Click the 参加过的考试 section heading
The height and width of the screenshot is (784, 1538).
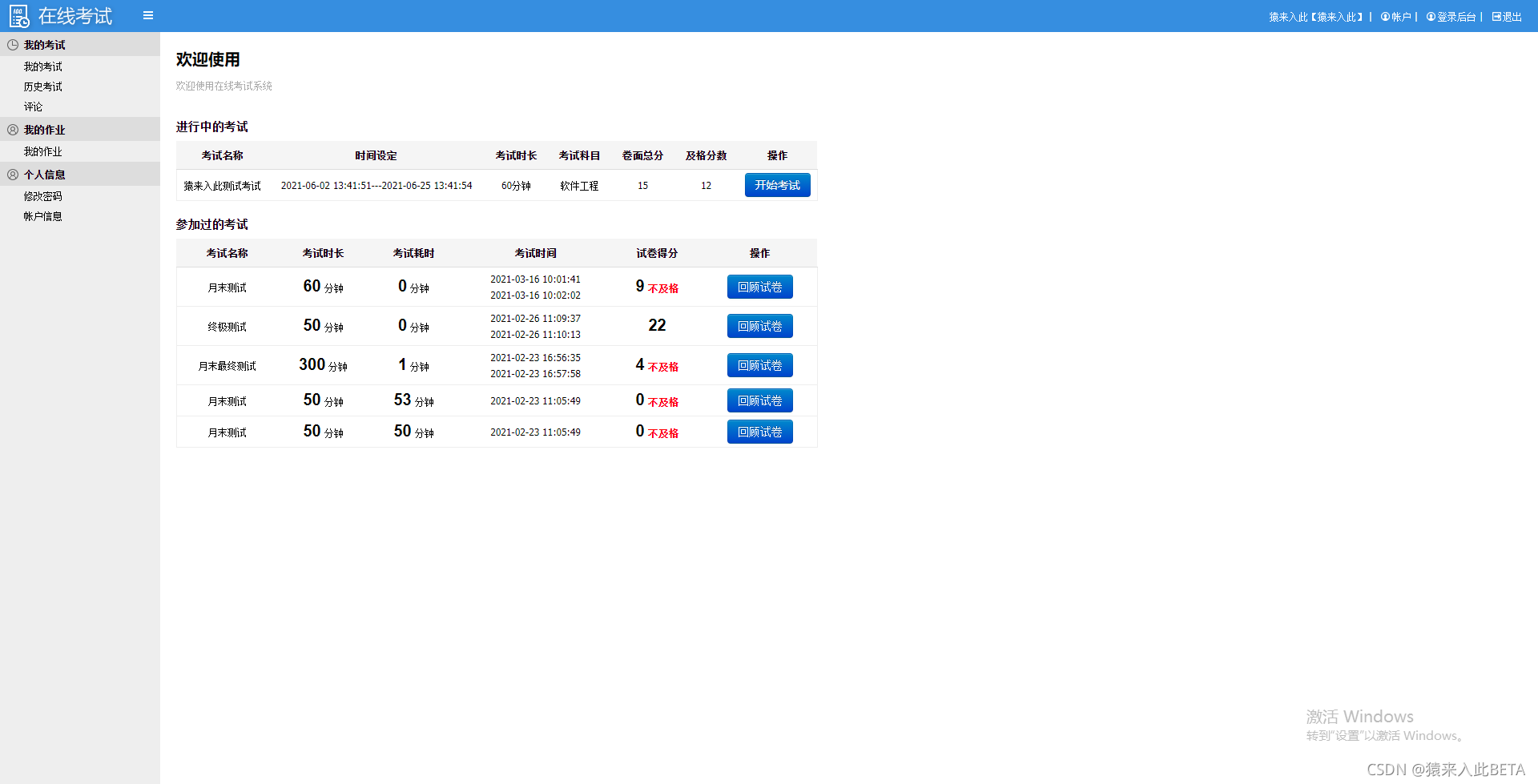[212, 224]
